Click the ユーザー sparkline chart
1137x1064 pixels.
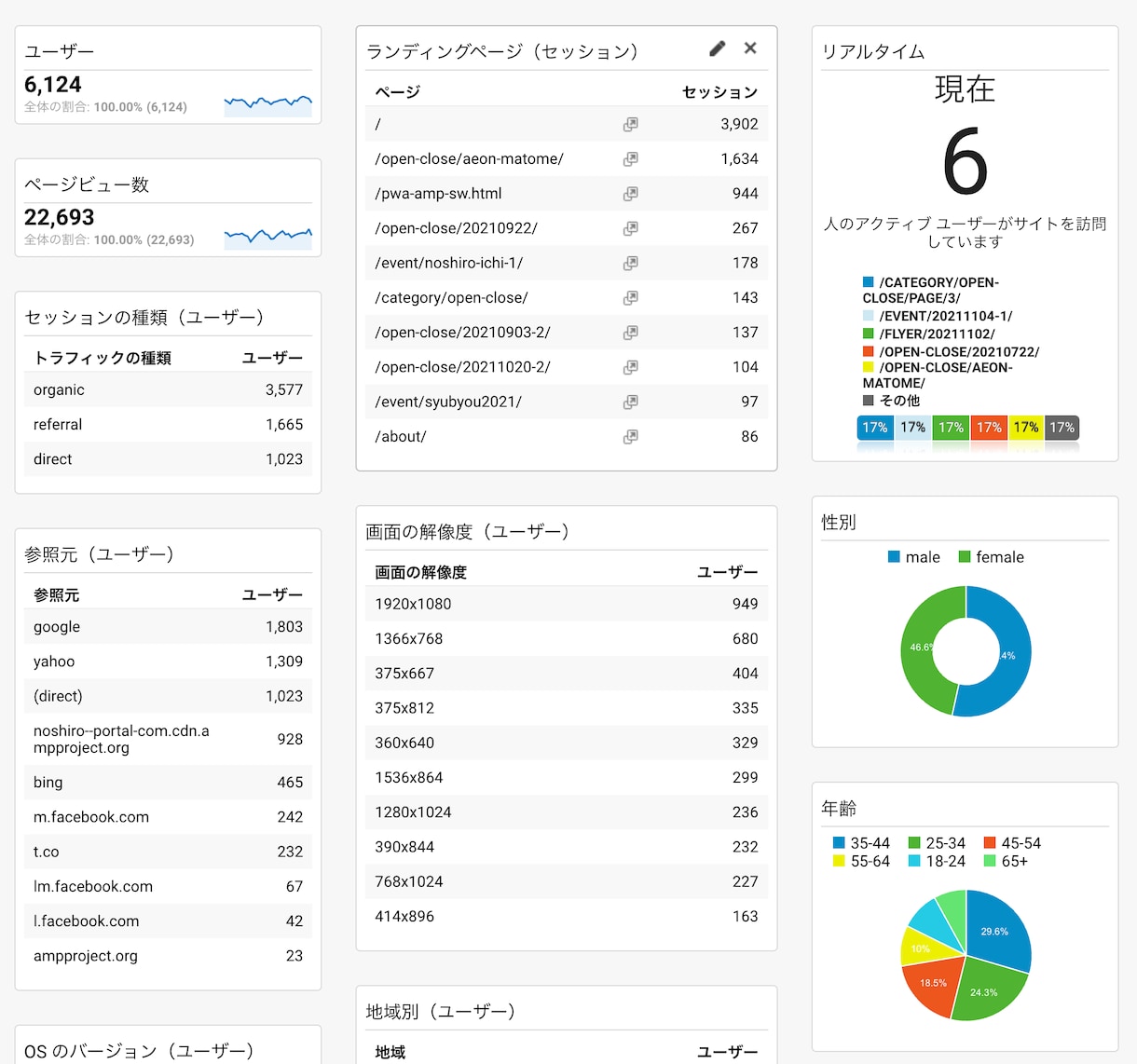[268, 103]
